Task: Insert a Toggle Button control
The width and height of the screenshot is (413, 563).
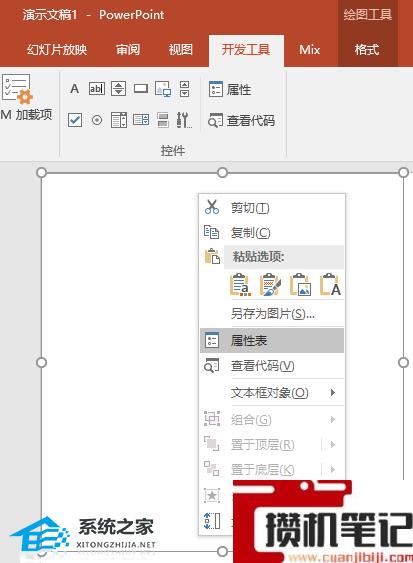Action: click(163, 120)
